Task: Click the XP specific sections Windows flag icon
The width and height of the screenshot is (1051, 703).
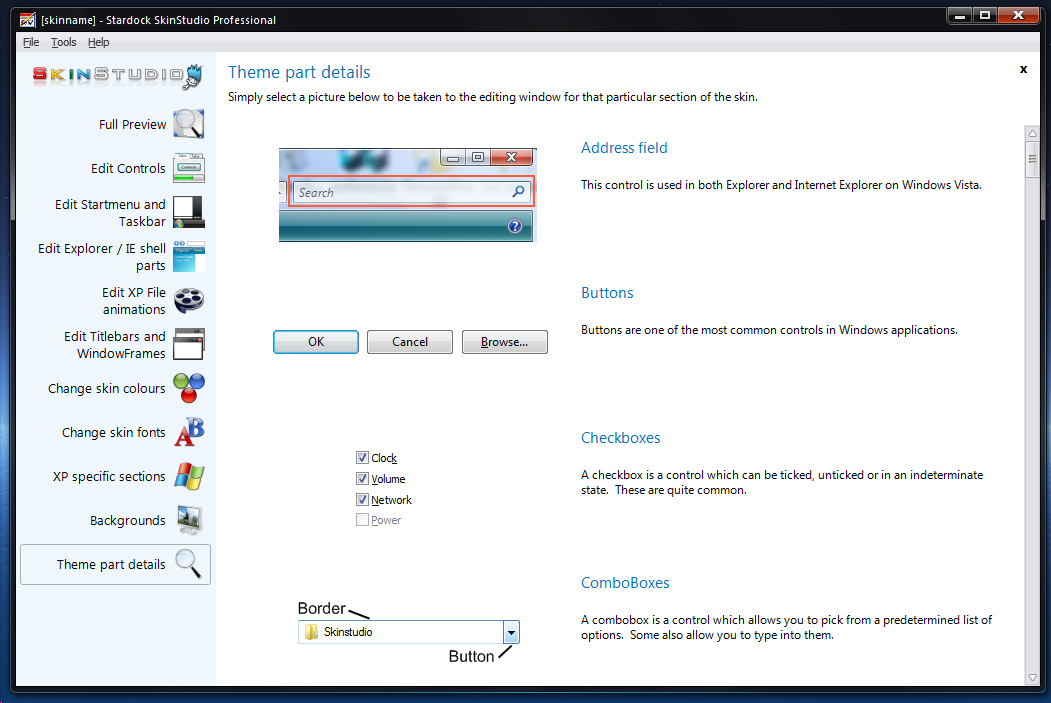Action: coord(188,476)
